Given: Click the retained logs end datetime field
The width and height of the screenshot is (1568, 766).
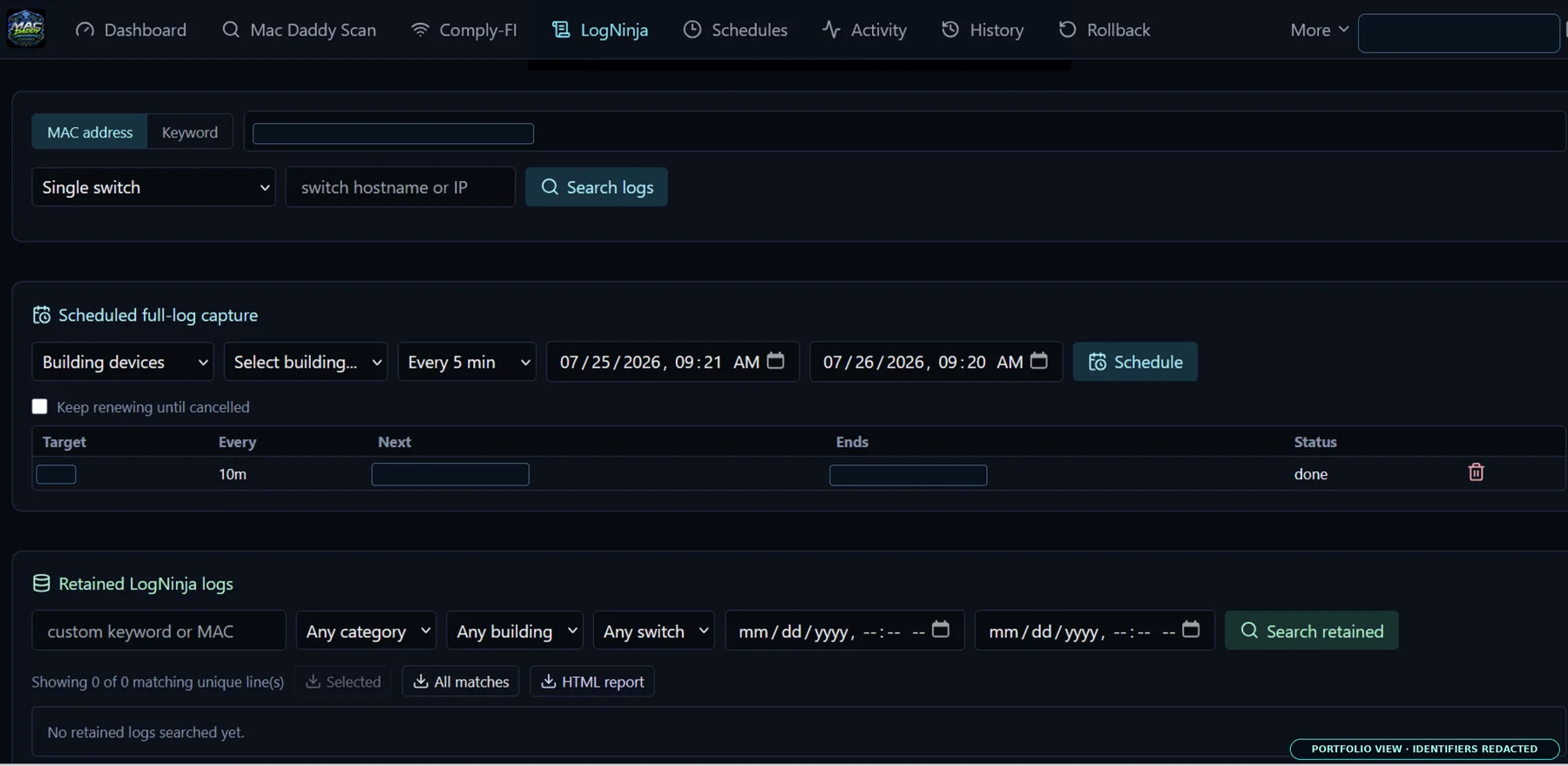Looking at the screenshot, I should pyautogui.click(x=1095, y=631).
